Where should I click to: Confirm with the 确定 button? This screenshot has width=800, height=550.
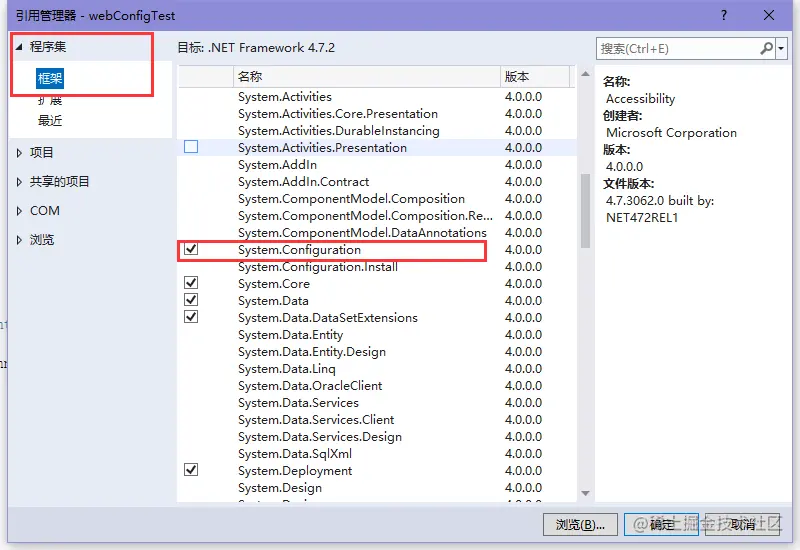tap(661, 524)
